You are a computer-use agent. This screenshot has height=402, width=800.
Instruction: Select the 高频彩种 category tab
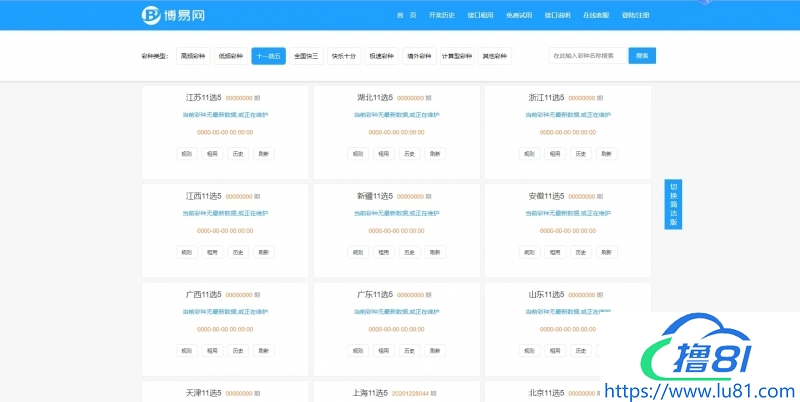point(193,57)
